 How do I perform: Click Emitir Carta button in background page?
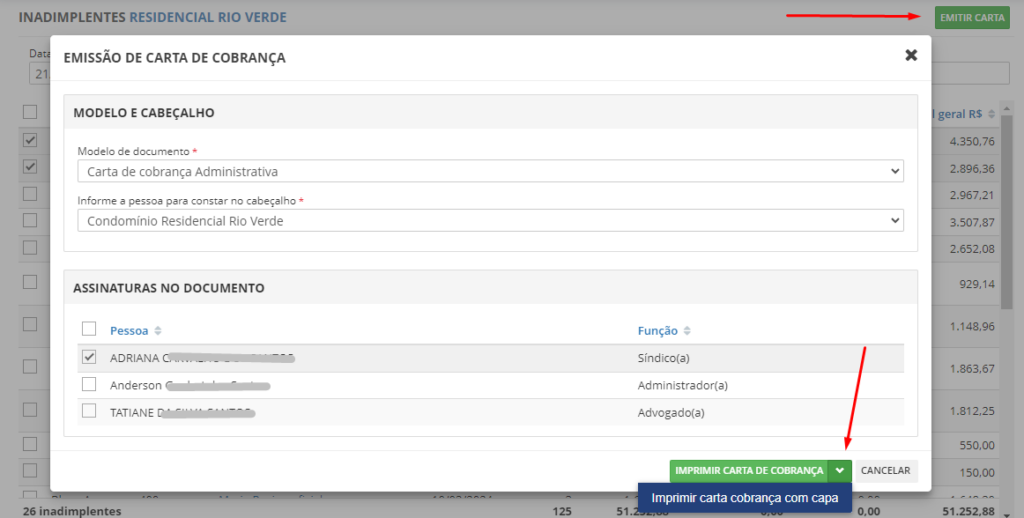point(972,18)
